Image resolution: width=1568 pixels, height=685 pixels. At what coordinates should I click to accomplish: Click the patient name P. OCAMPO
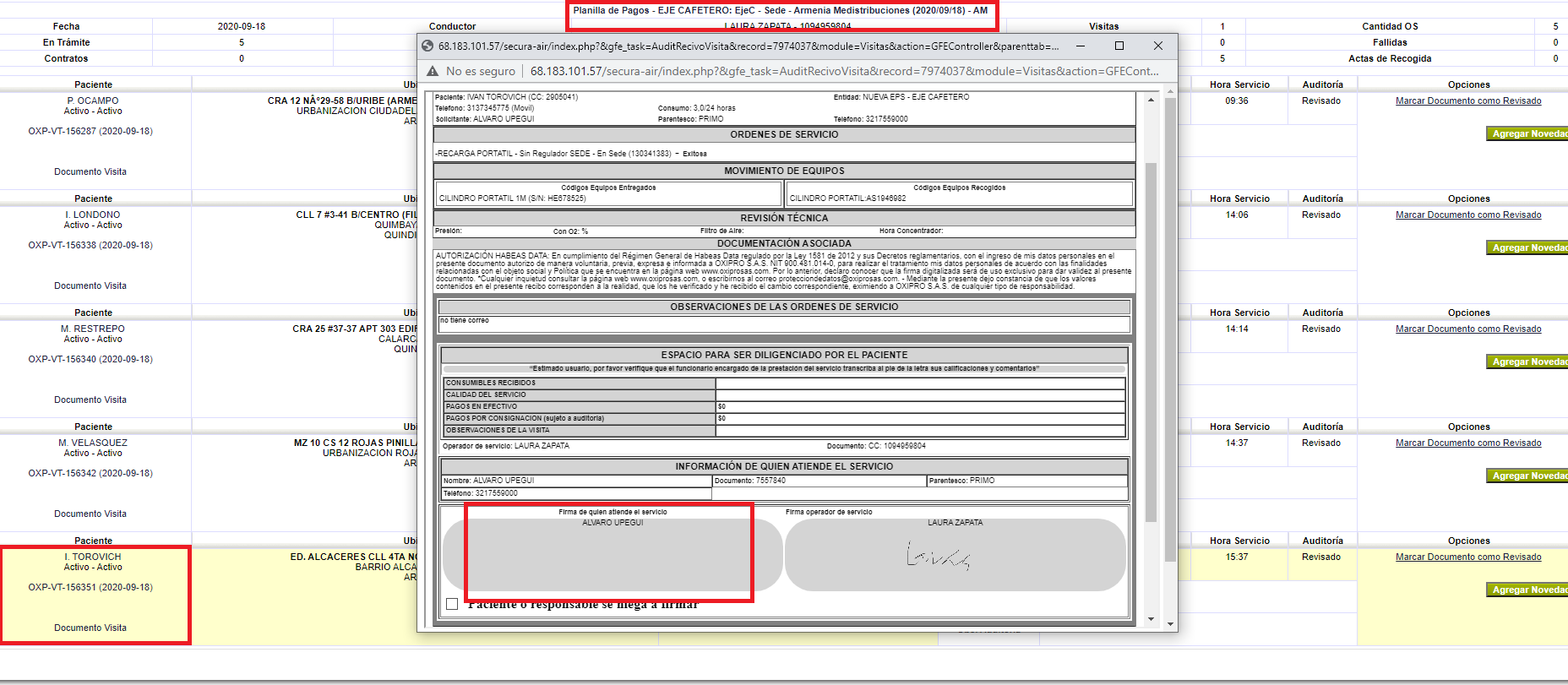[93, 101]
